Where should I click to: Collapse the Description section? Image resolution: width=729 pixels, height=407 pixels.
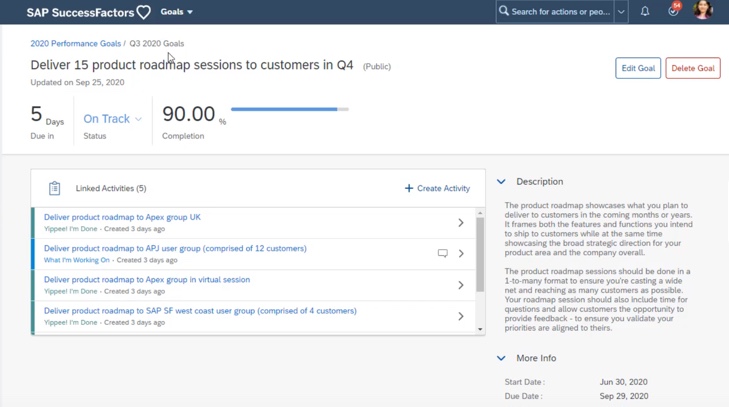click(x=501, y=182)
